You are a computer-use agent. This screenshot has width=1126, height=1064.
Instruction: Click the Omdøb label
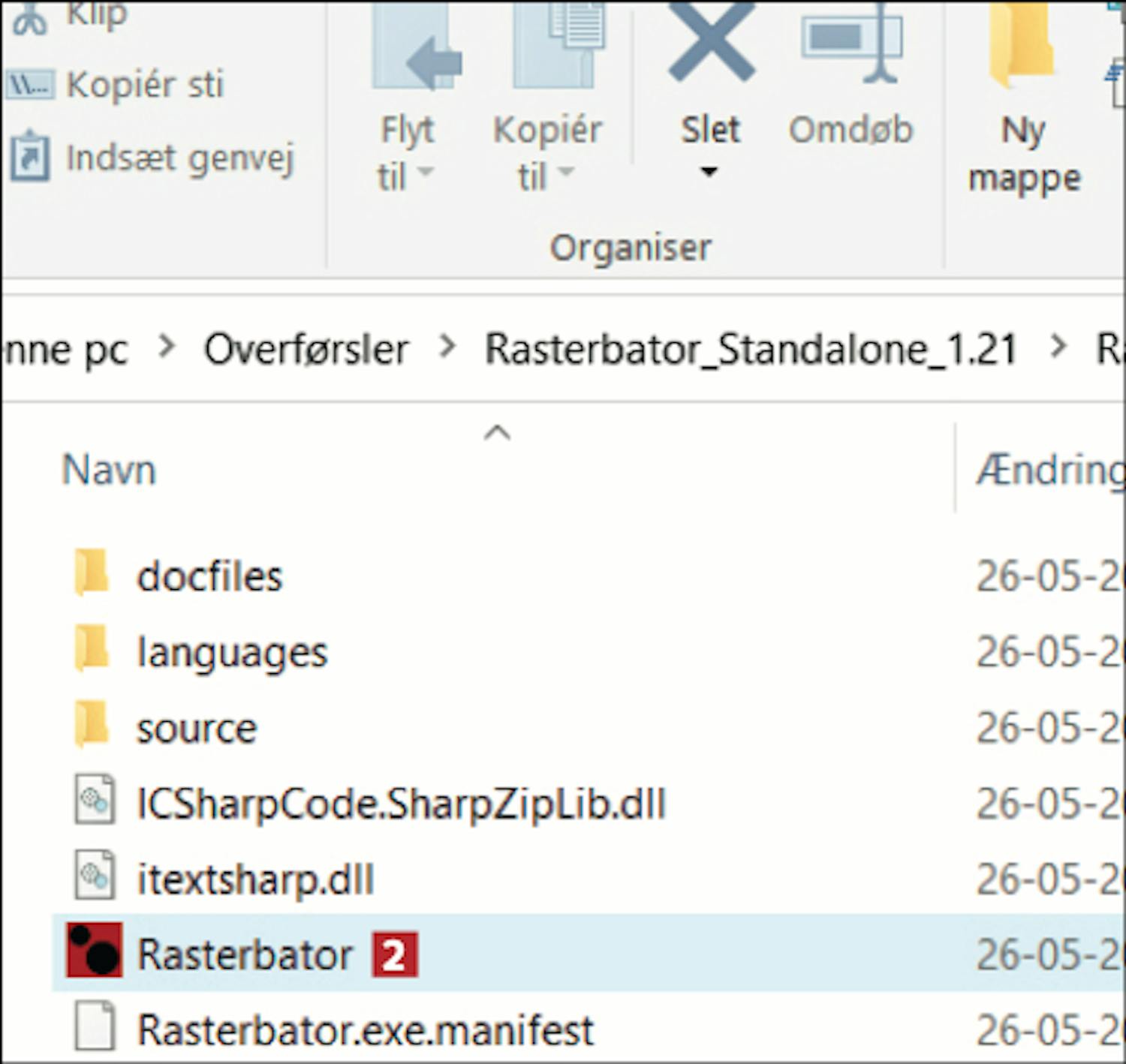851,130
